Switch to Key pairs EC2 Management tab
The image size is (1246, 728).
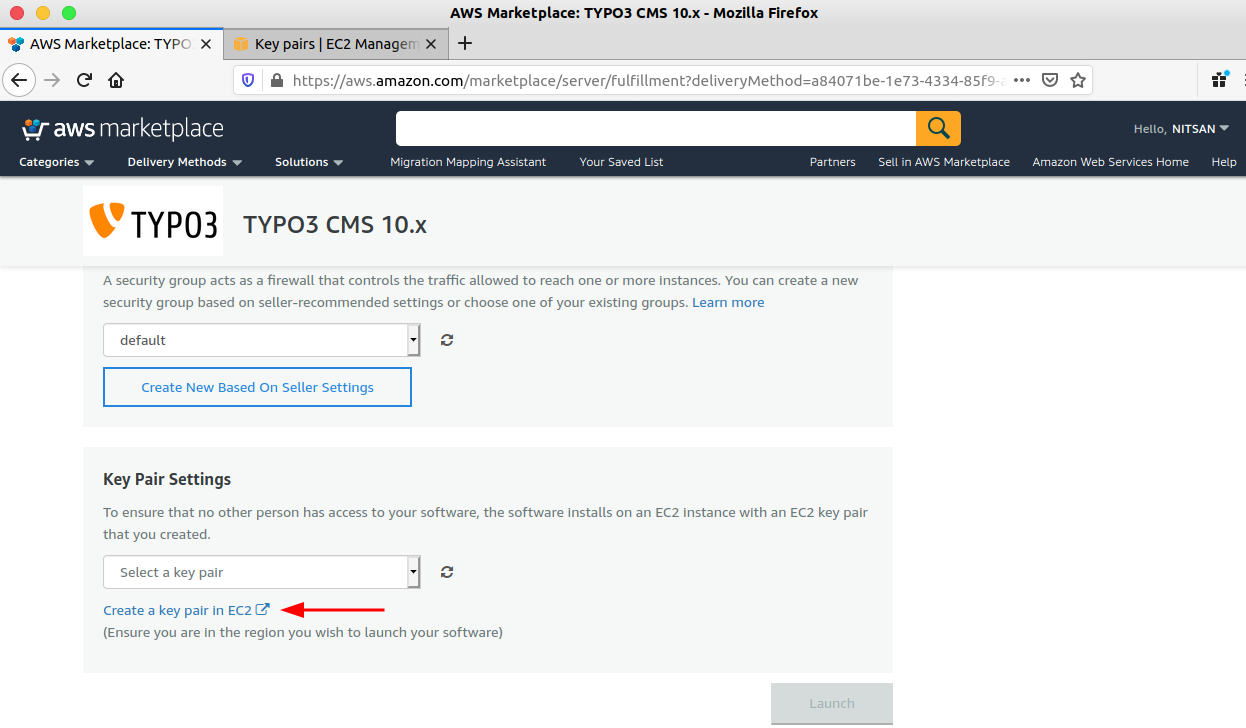[336, 44]
